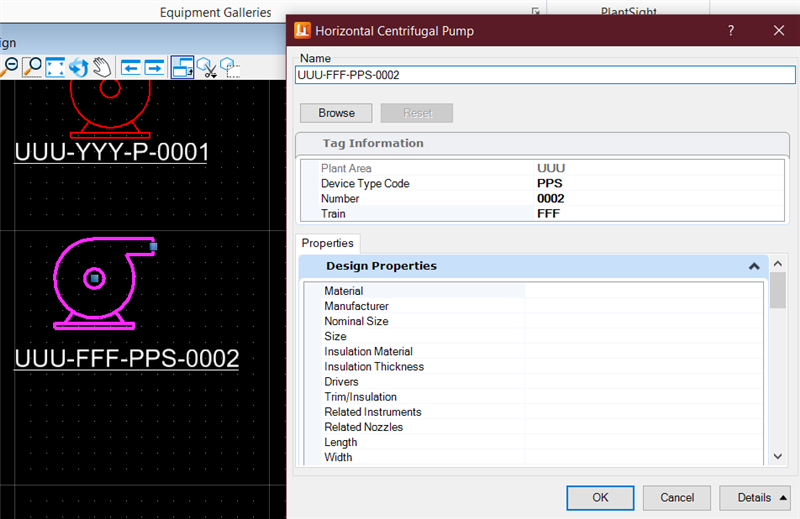The image size is (800, 519).
Task: Select the Properties tab
Action: (x=328, y=243)
